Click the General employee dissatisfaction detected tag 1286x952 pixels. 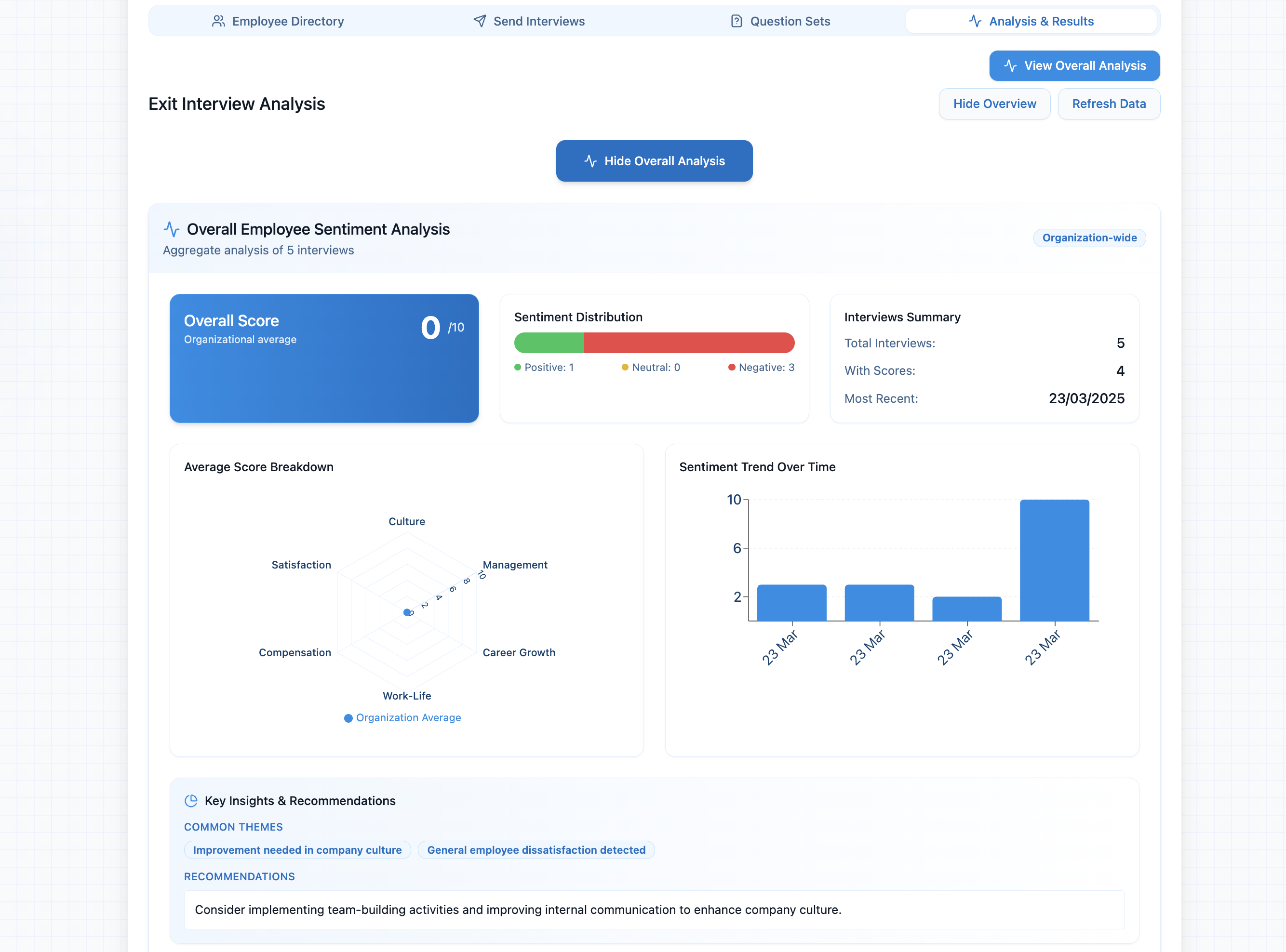click(536, 850)
